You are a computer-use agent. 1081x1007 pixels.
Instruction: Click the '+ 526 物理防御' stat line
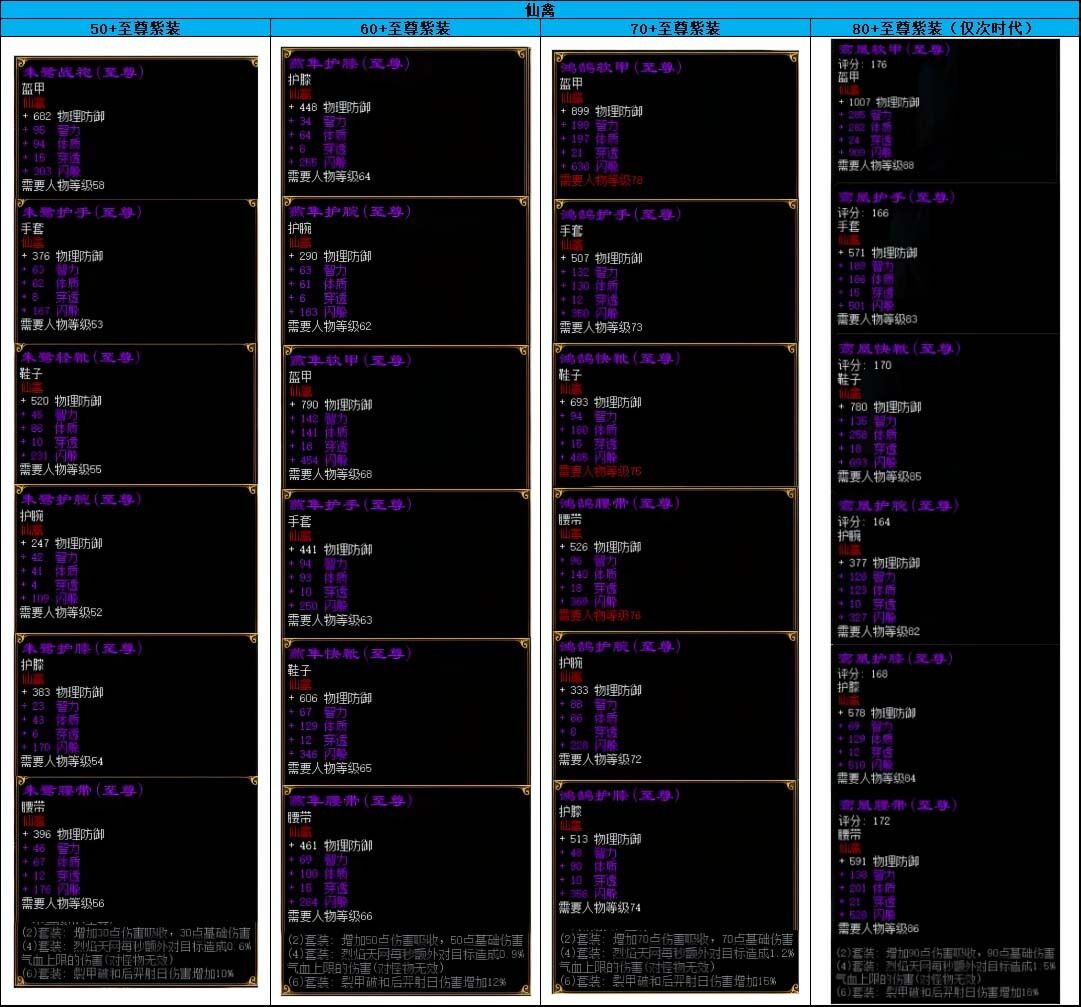pos(600,547)
